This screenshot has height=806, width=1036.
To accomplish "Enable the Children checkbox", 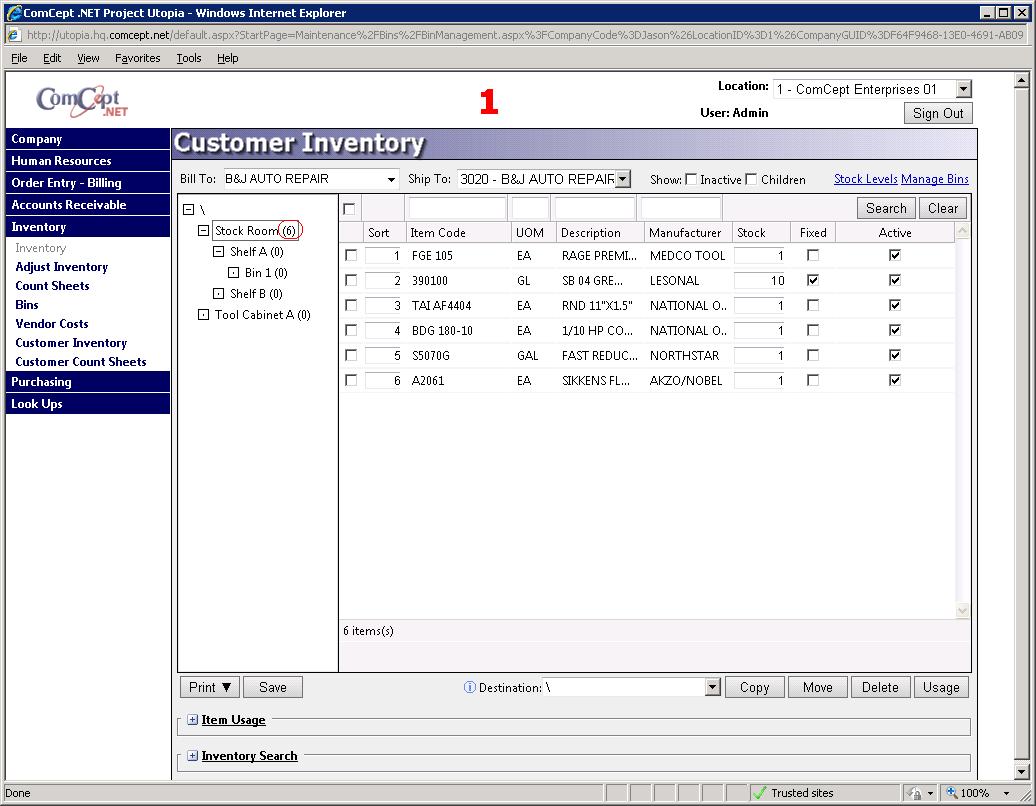I will coord(751,180).
